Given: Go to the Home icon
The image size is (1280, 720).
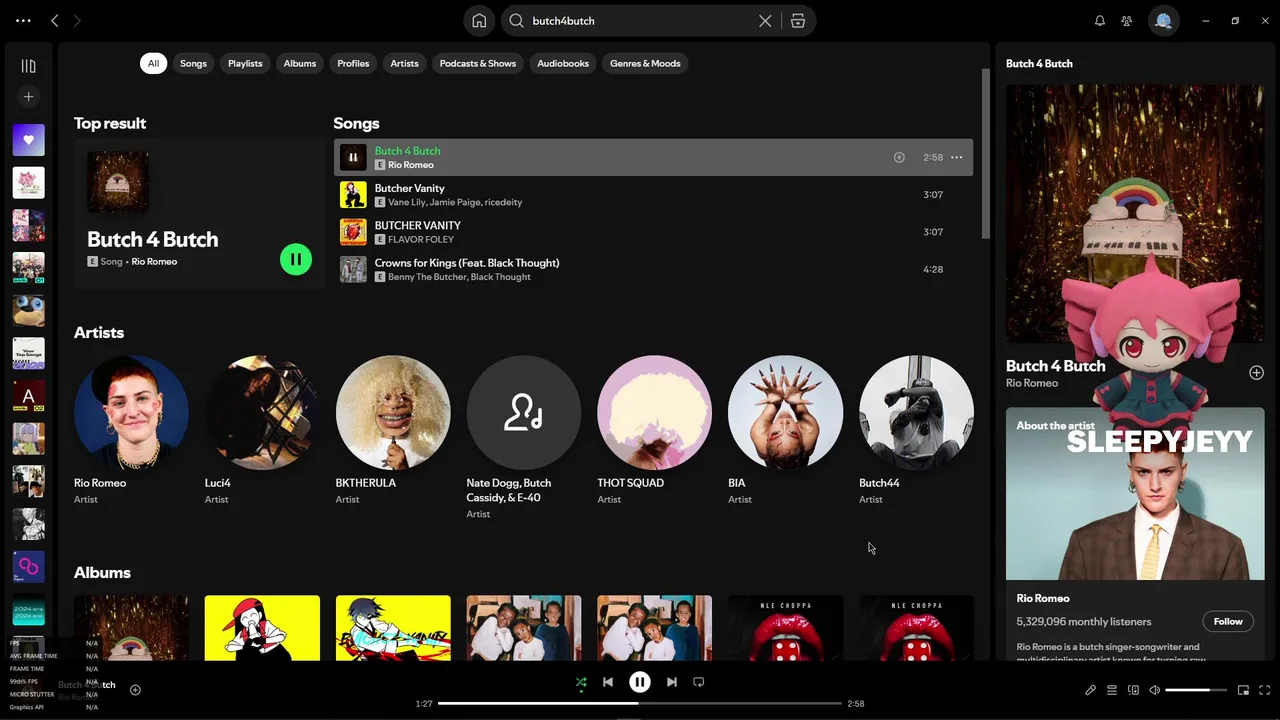Looking at the screenshot, I should [x=479, y=21].
